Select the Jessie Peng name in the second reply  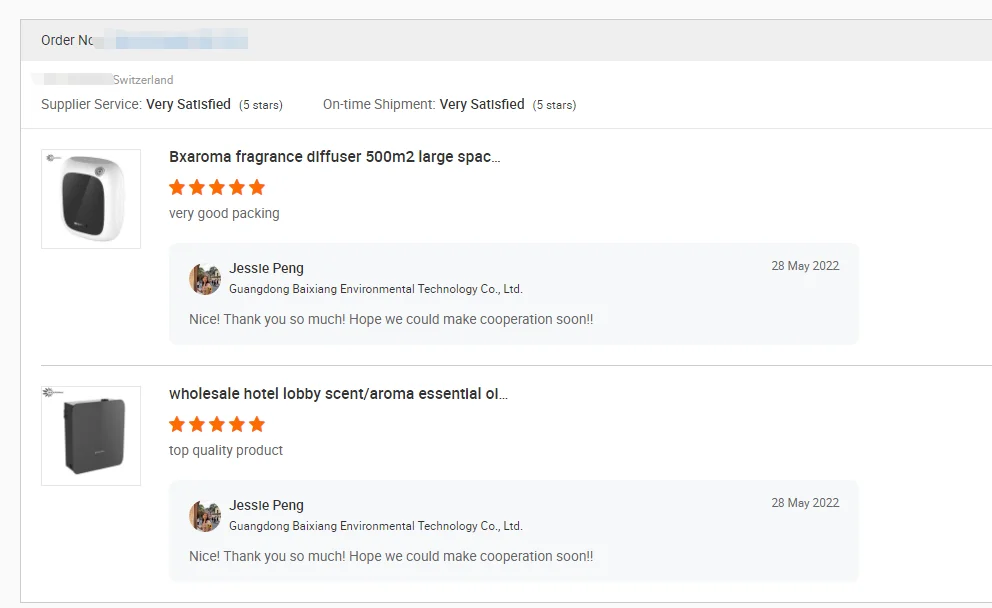(x=266, y=505)
